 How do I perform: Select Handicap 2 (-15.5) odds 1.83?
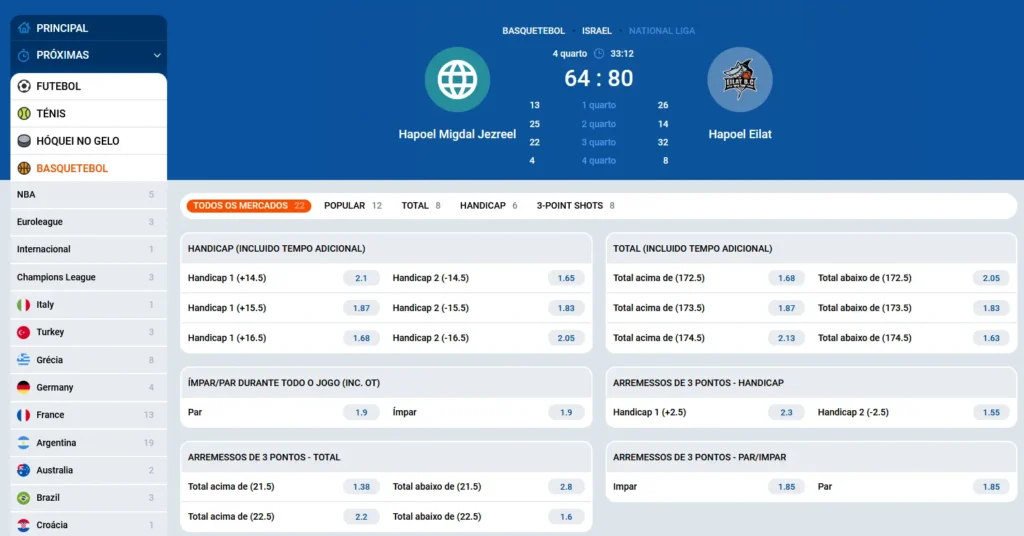click(566, 308)
